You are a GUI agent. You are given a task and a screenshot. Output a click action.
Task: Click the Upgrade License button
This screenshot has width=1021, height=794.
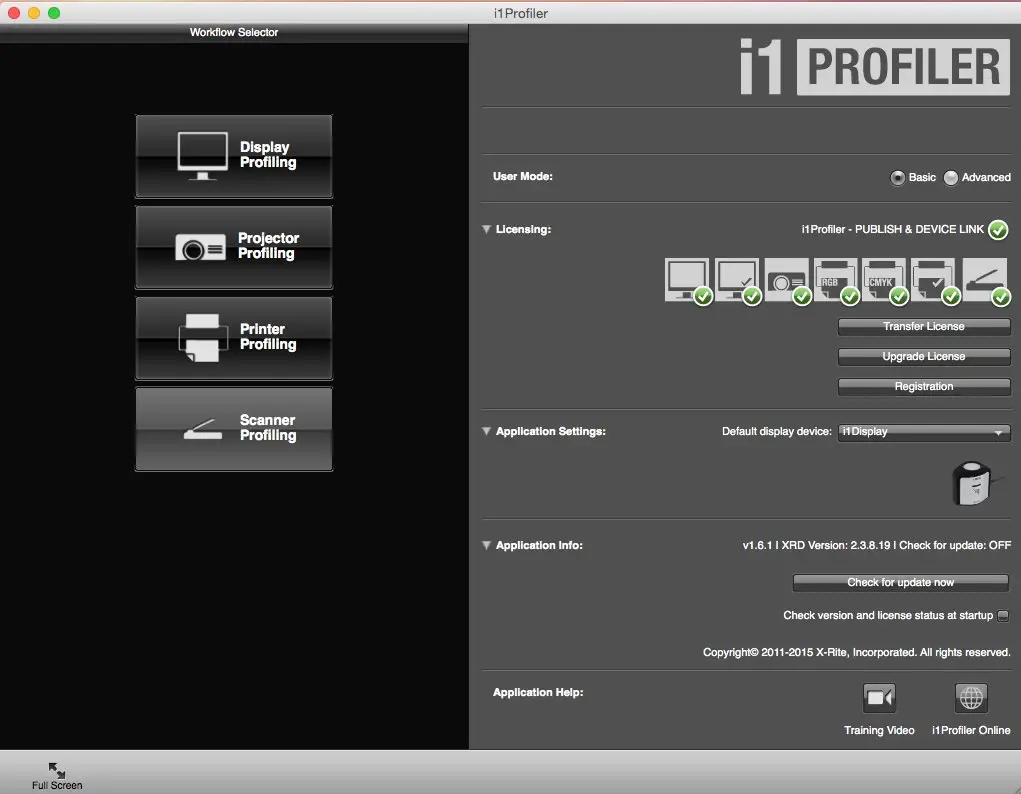pos(924,356)
